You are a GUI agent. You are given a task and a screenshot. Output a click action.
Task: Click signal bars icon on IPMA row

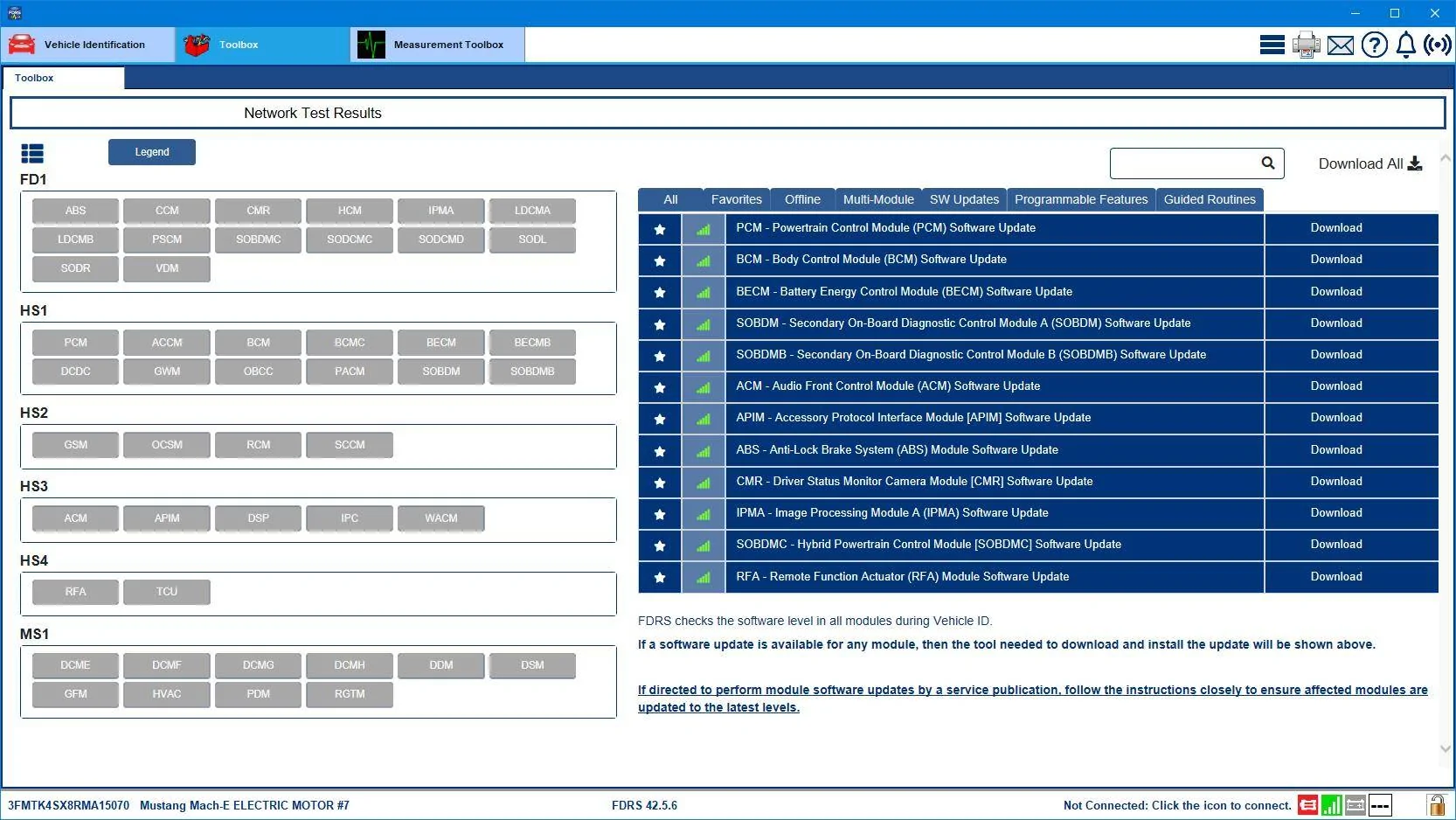pyautogui.click(x=704, y=514)
